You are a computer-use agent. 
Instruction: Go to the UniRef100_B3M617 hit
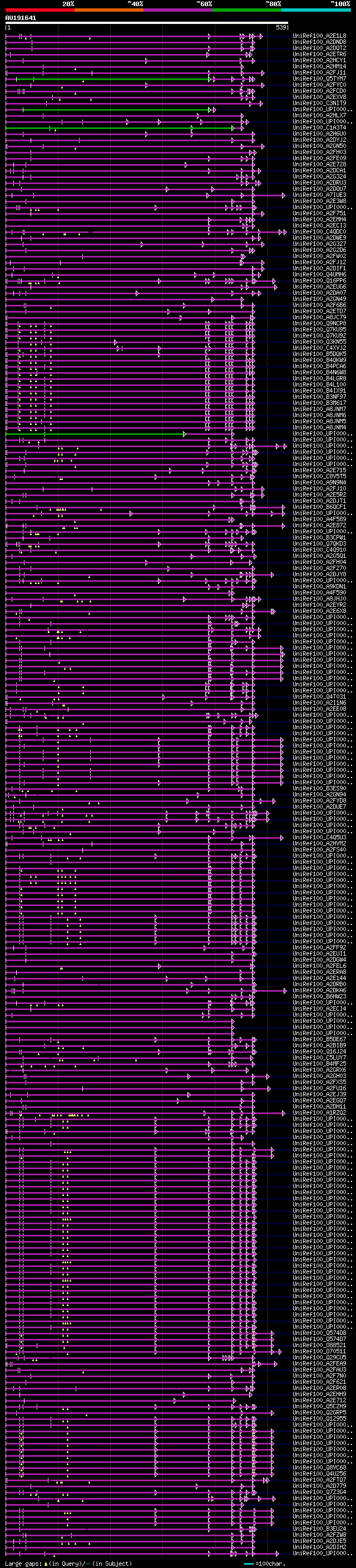click(319, 402)
